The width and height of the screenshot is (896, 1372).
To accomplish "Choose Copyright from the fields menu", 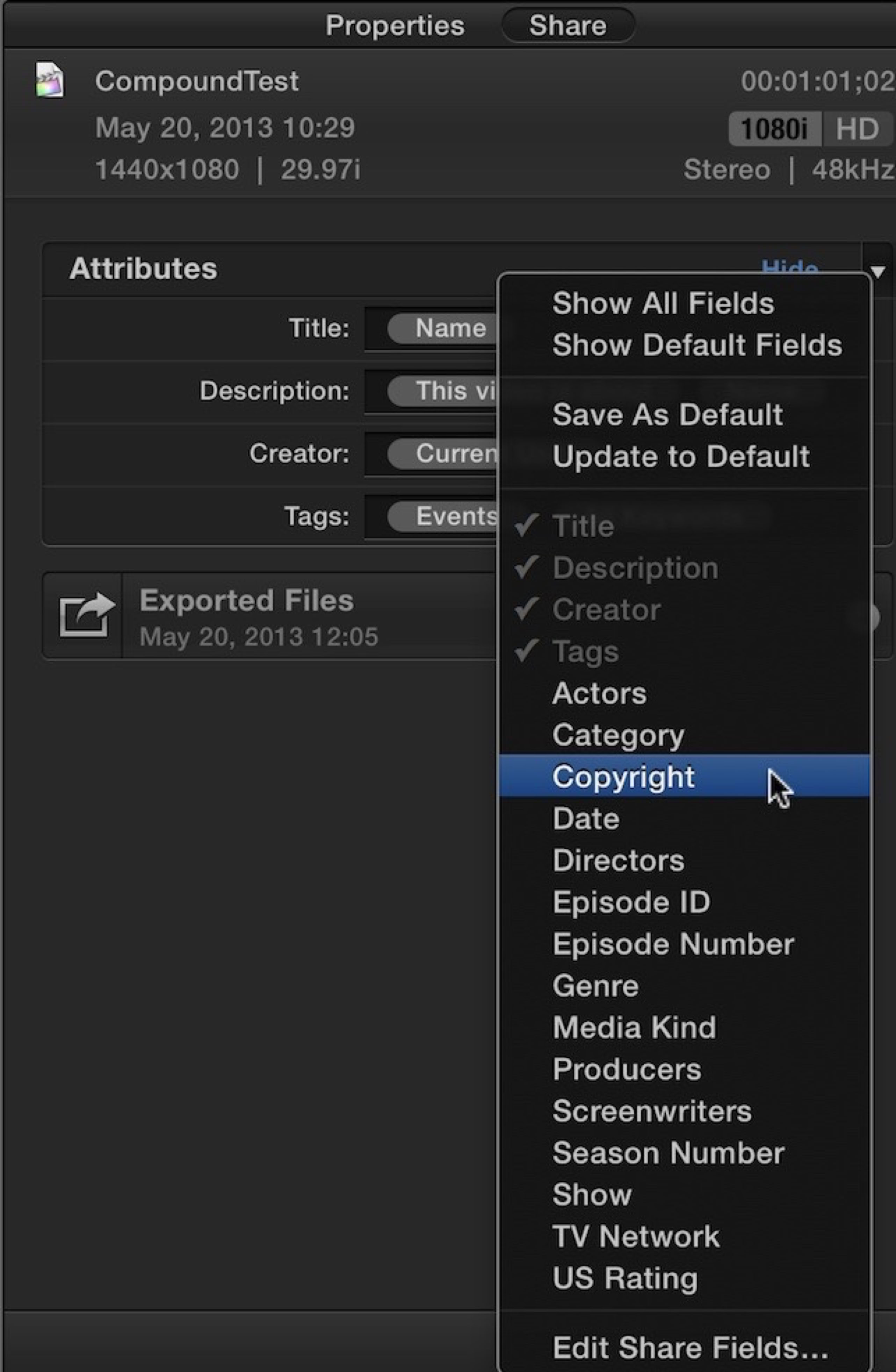I will (623, 777).
